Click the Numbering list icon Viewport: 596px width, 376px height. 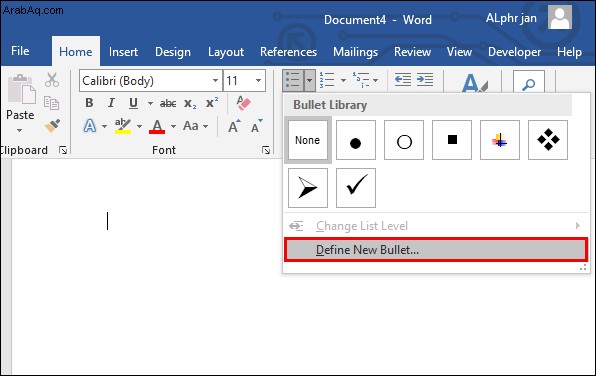coord(327,80)
